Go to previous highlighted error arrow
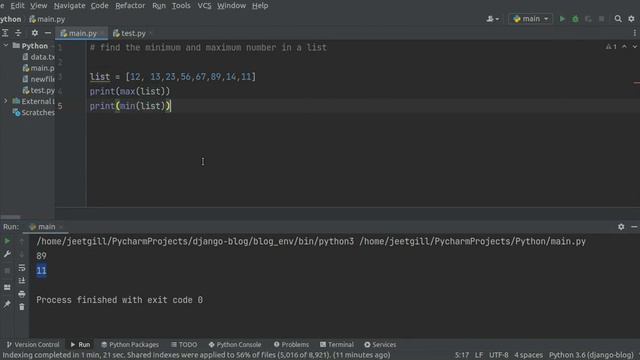Viewport: 640px width, 360px height. click(624, 47)
